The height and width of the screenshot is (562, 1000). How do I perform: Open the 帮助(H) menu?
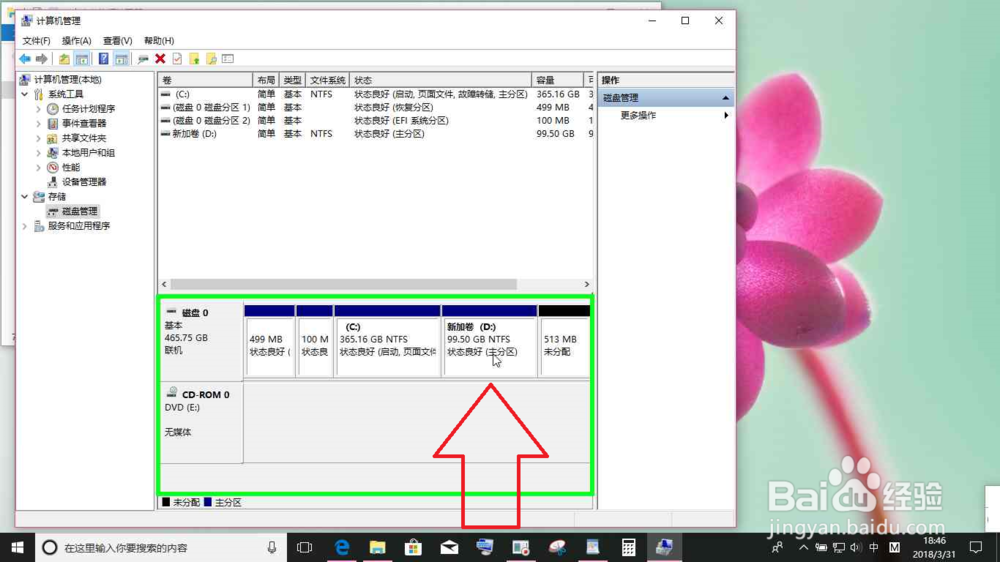tap(159, 40)
